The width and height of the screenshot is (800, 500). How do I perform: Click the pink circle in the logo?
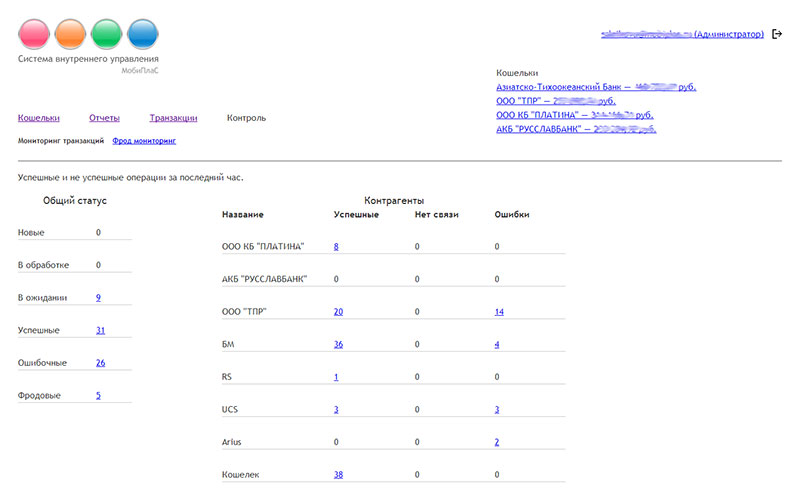pos(34,35)
